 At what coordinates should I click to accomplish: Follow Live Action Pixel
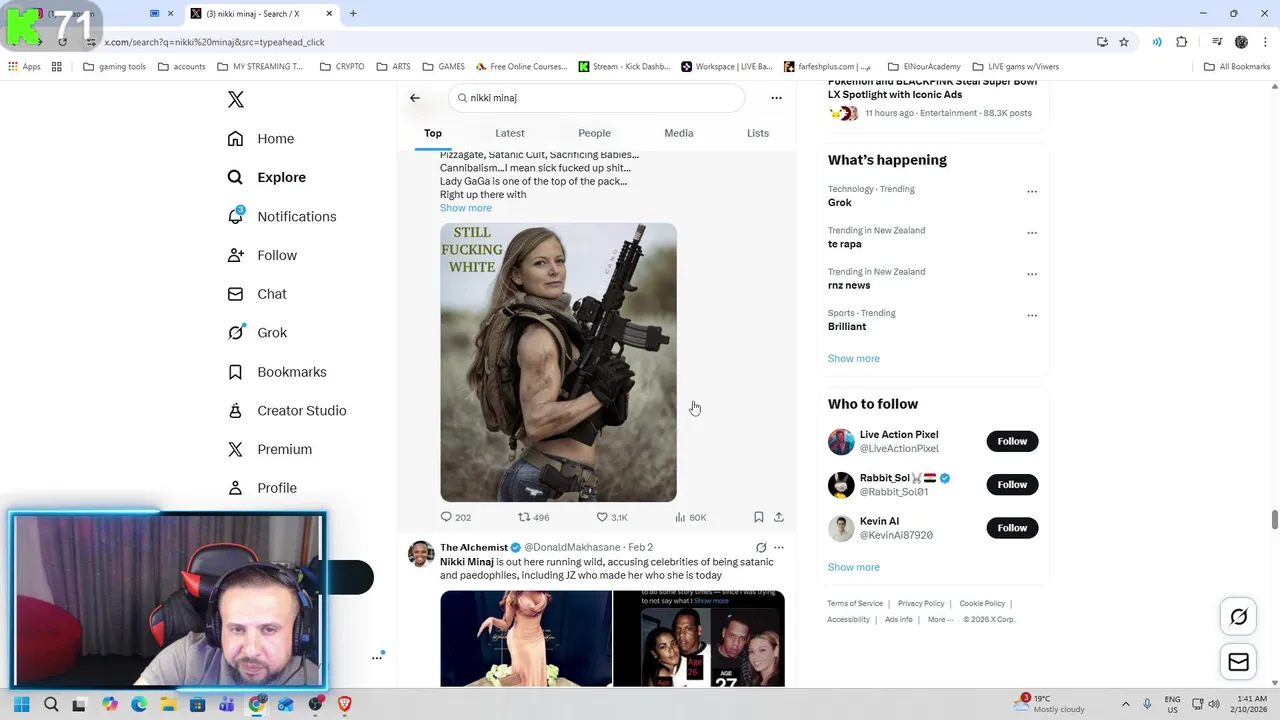point(1012,441)
